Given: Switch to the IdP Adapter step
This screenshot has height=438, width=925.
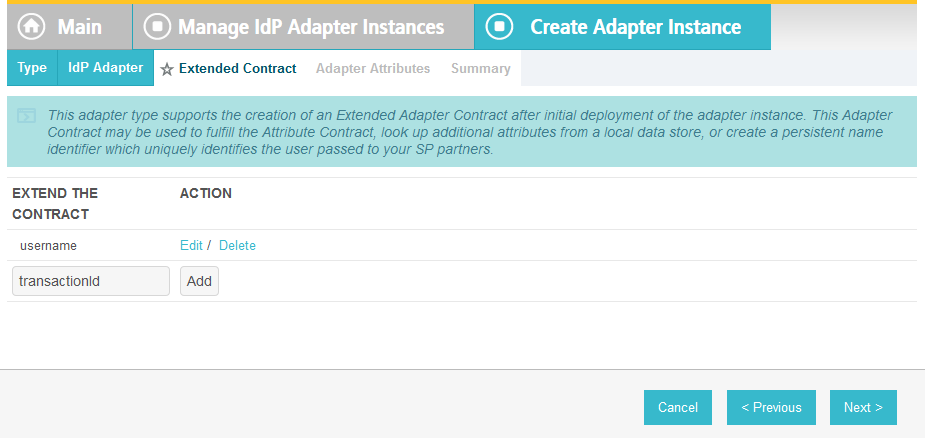Looking at the screenshot, I should click(x=106, y=68).
